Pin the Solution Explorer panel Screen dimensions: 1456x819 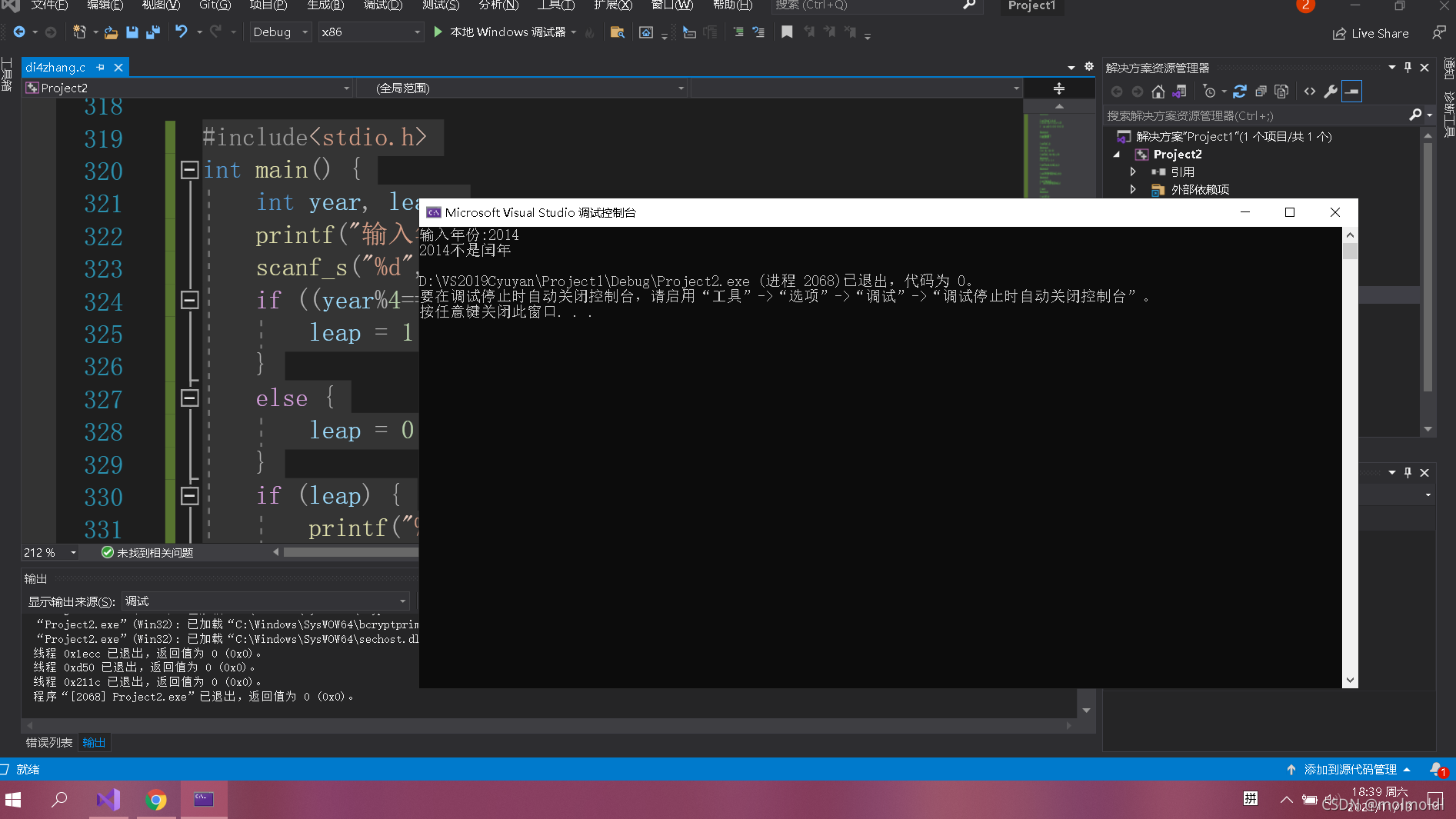point(1408,68)
